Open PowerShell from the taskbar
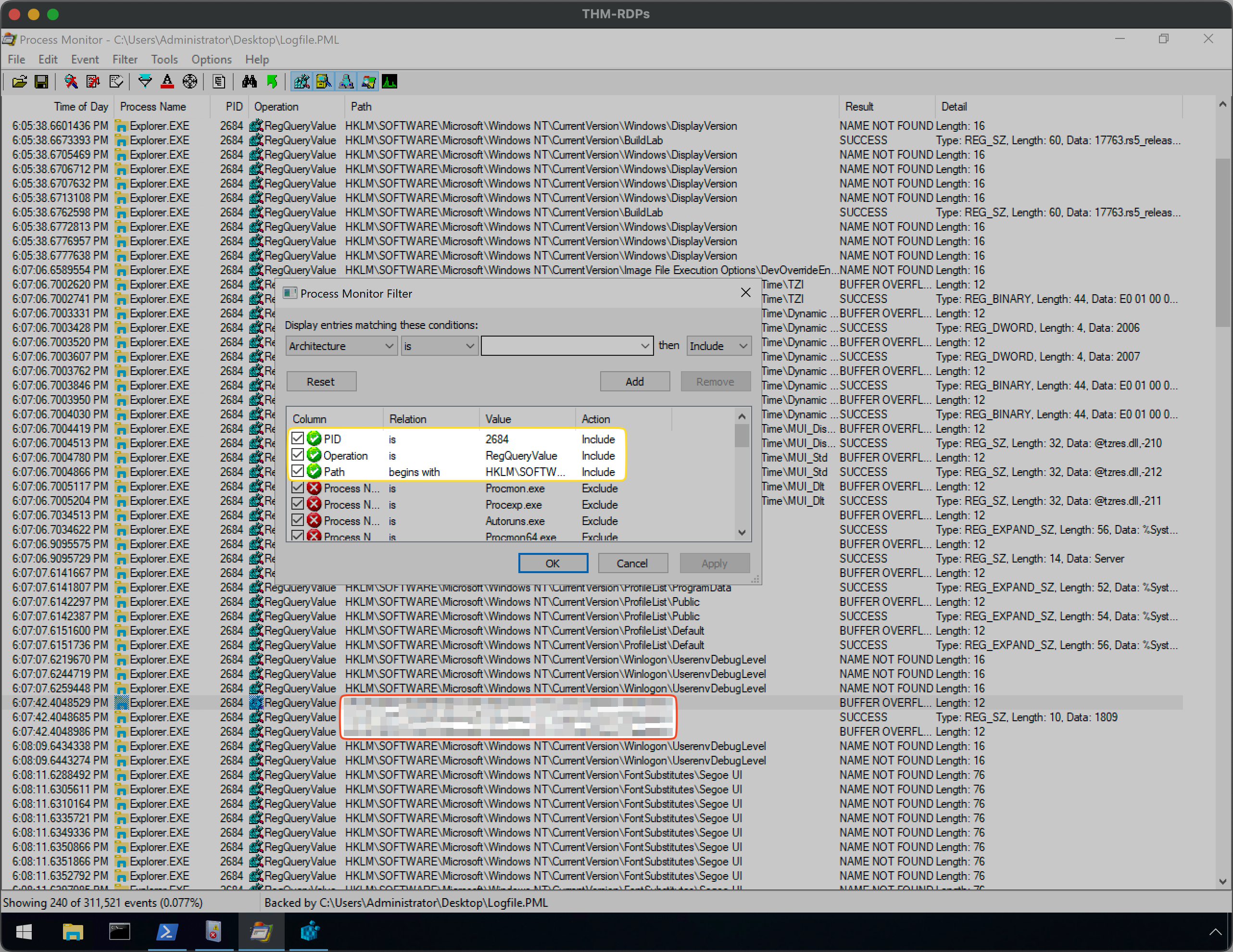 click(166, 932)
